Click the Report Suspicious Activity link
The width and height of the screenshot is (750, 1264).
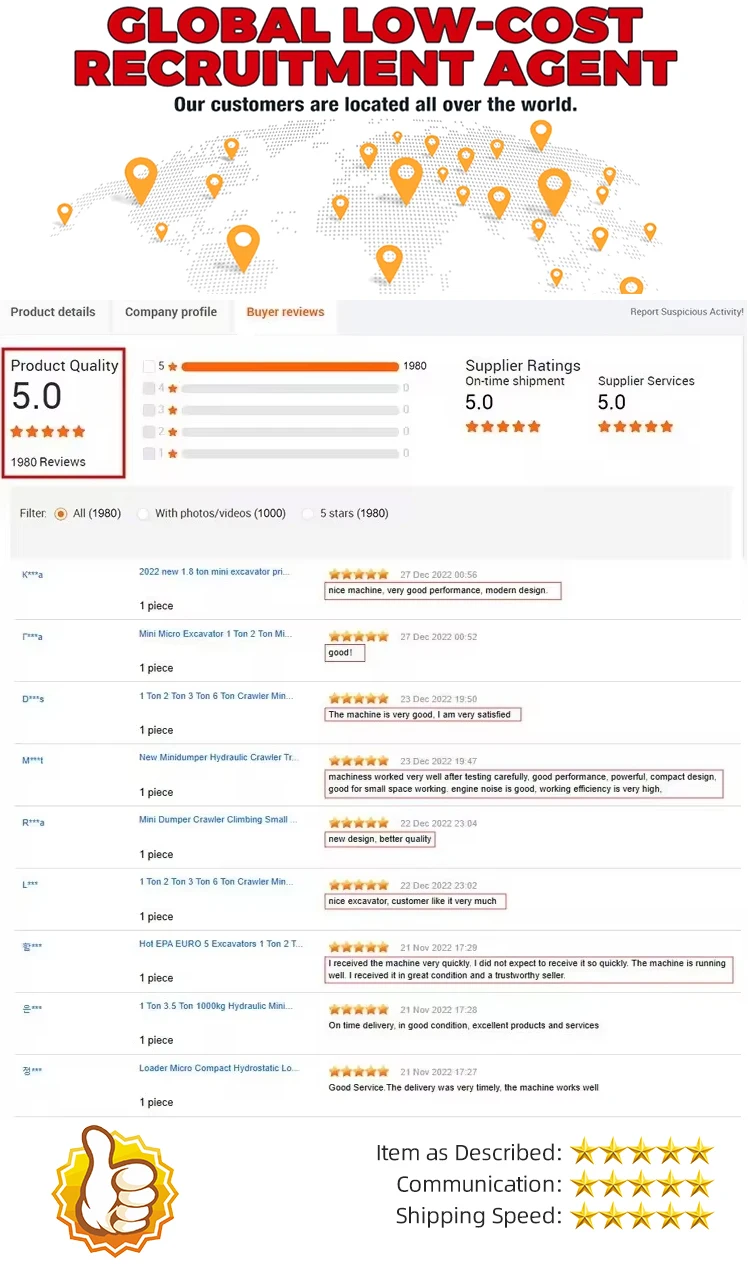click(x=686, y=312)
